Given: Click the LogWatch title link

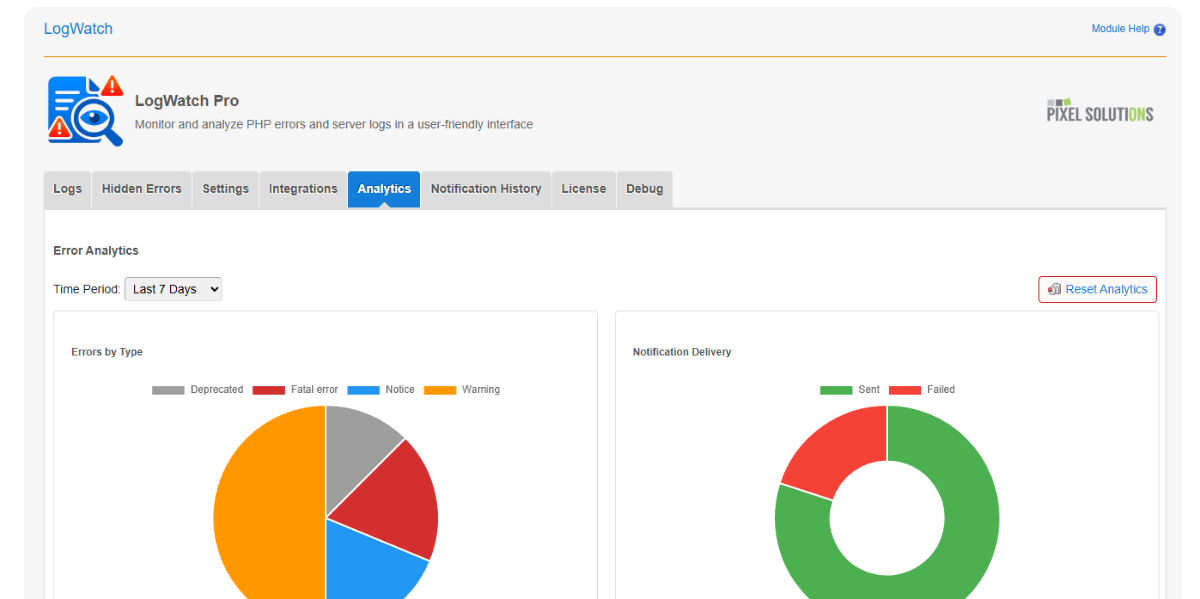Looking at the screenshot, I should coord(78,29).
